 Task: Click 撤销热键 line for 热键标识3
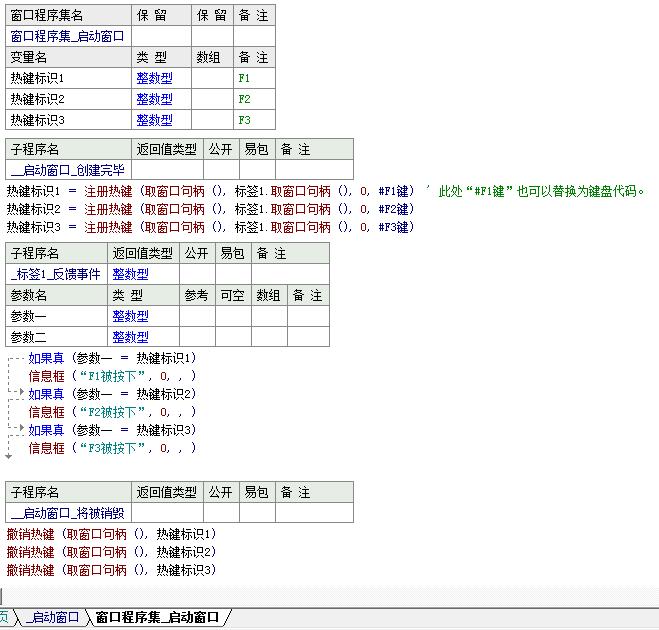(111, 570)
